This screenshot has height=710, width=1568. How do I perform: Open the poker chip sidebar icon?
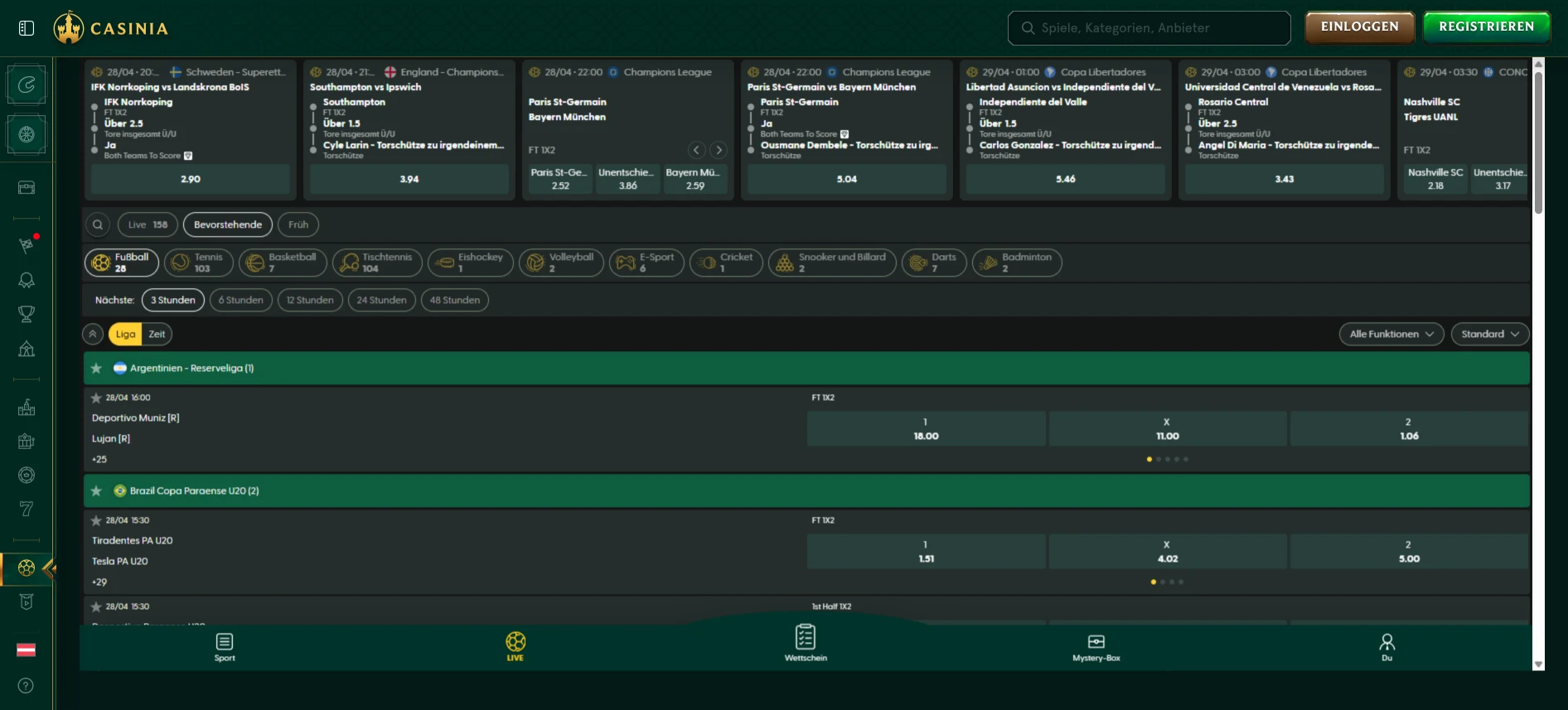tap(27, 475)
